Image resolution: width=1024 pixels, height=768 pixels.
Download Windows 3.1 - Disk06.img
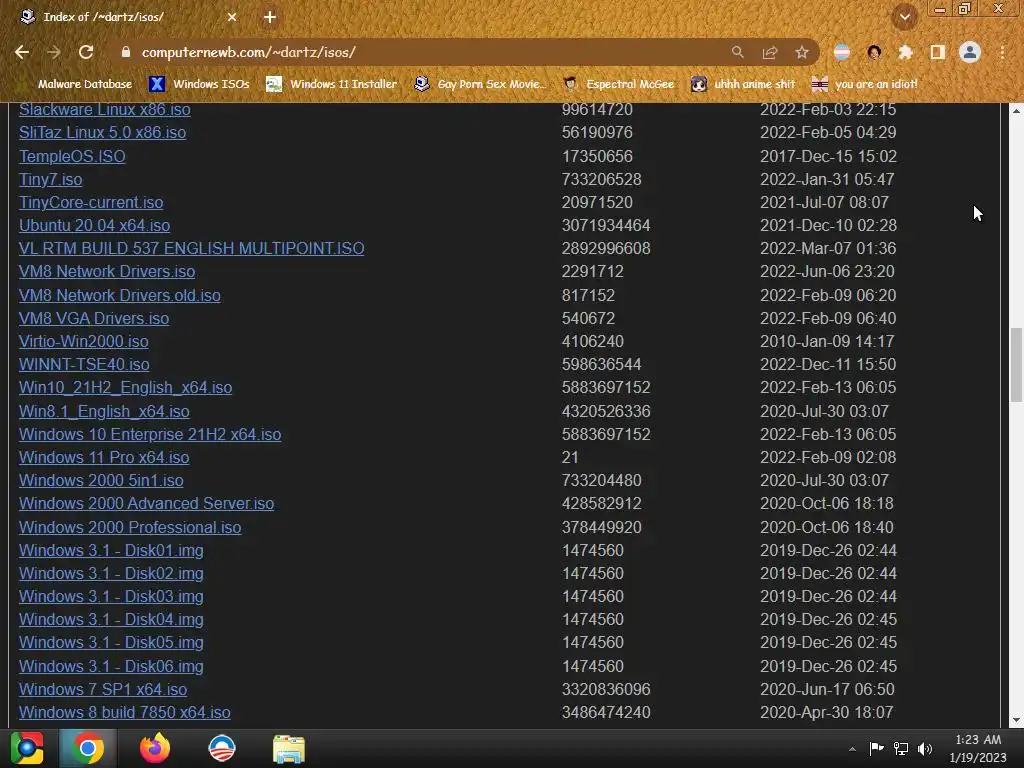click(111, 666)
